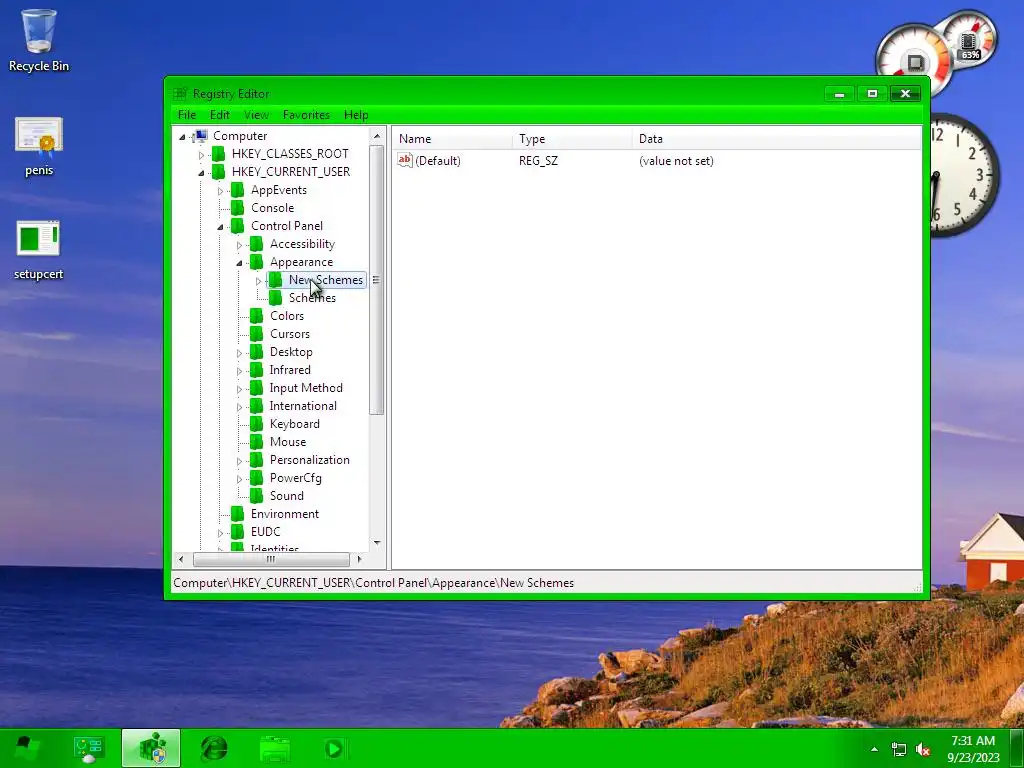Expand the AppEvents key arrow

coord(220,191)
